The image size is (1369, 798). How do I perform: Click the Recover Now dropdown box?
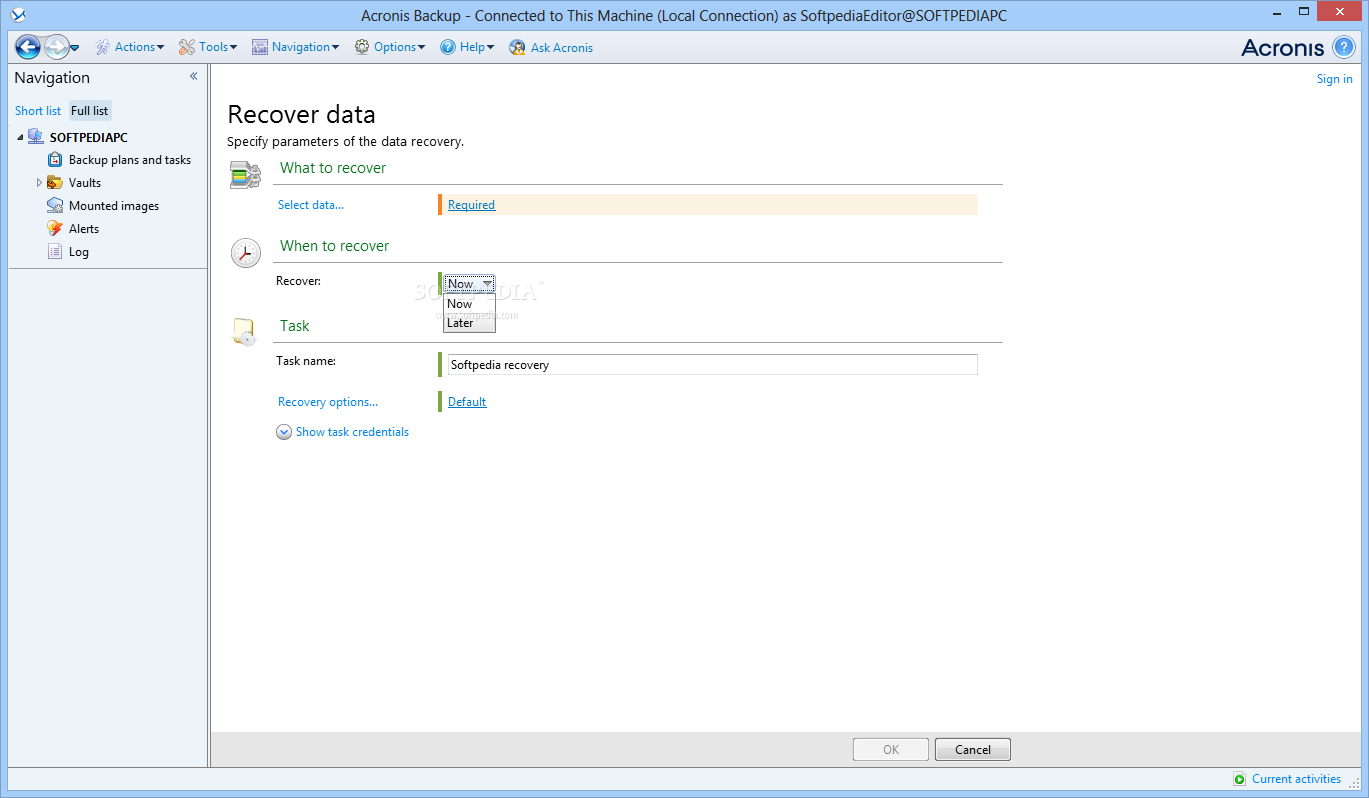pos(469,284)
